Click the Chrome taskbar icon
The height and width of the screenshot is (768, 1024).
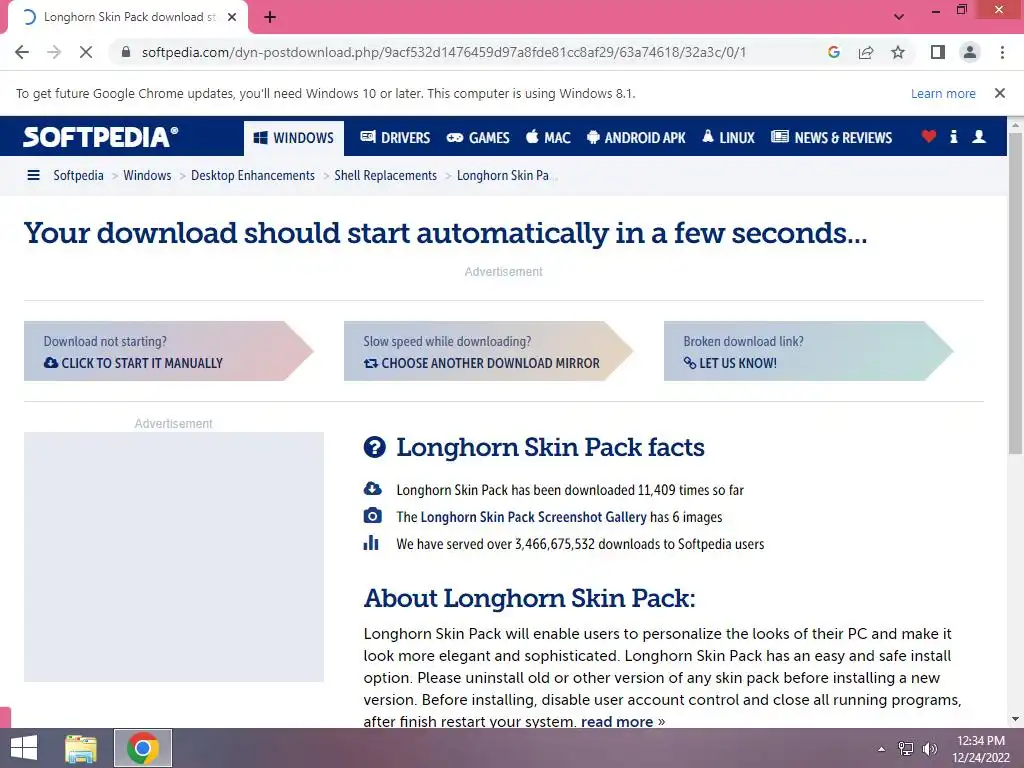click(x=143, y=748)
